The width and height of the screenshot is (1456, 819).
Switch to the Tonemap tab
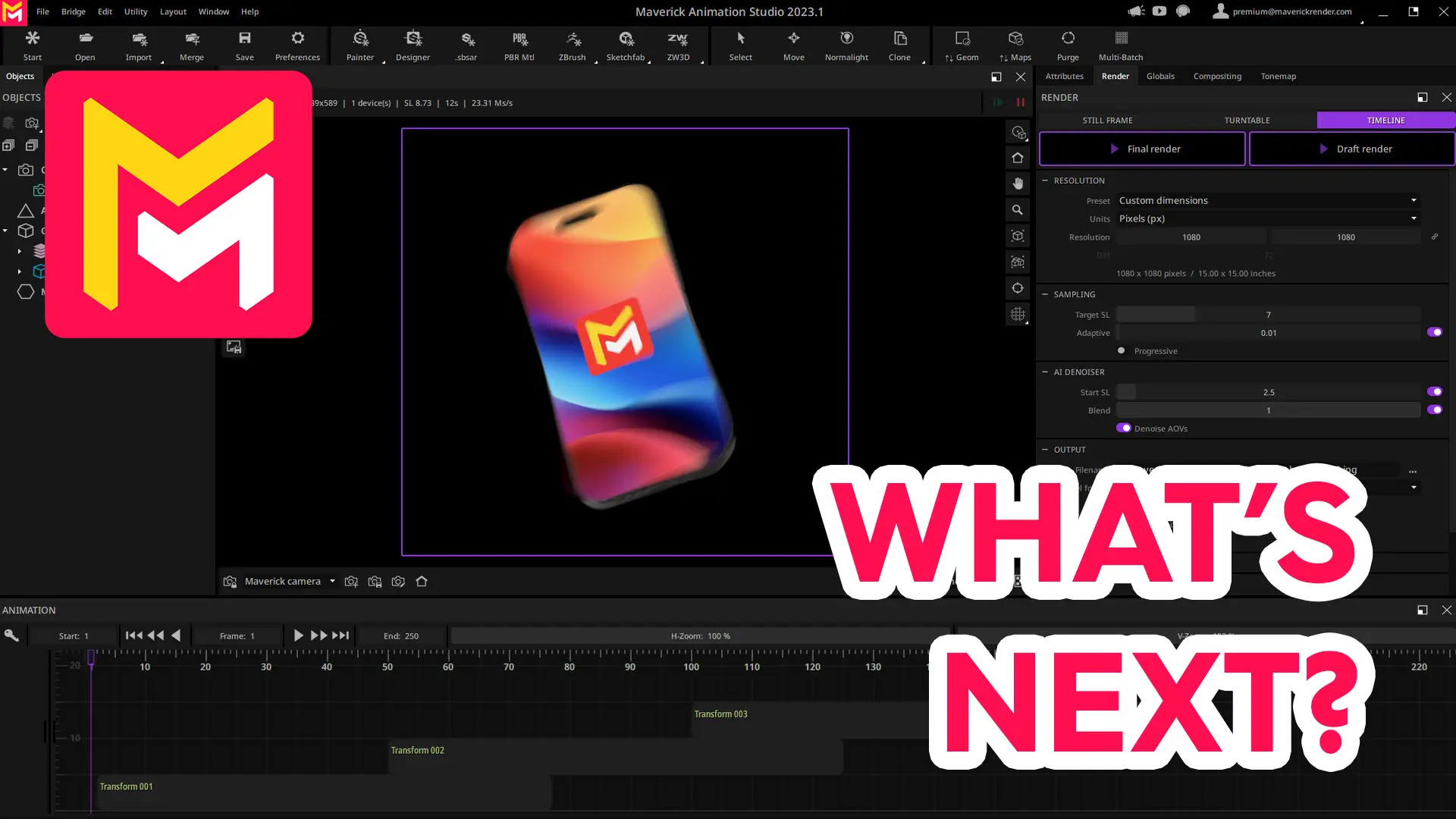pyautogui.click(x=1279, y=76)
